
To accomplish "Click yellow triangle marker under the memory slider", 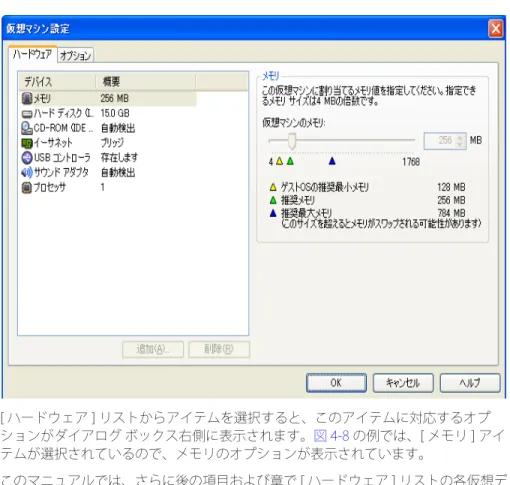I will coord(280,162).
